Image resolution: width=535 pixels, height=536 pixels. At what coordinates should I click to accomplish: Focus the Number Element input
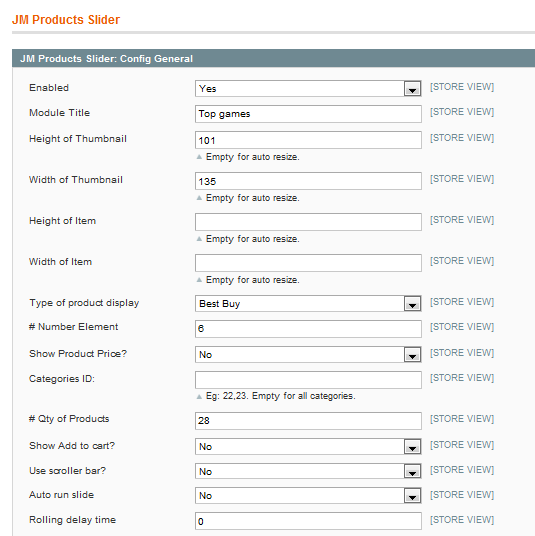coord(308,329)
